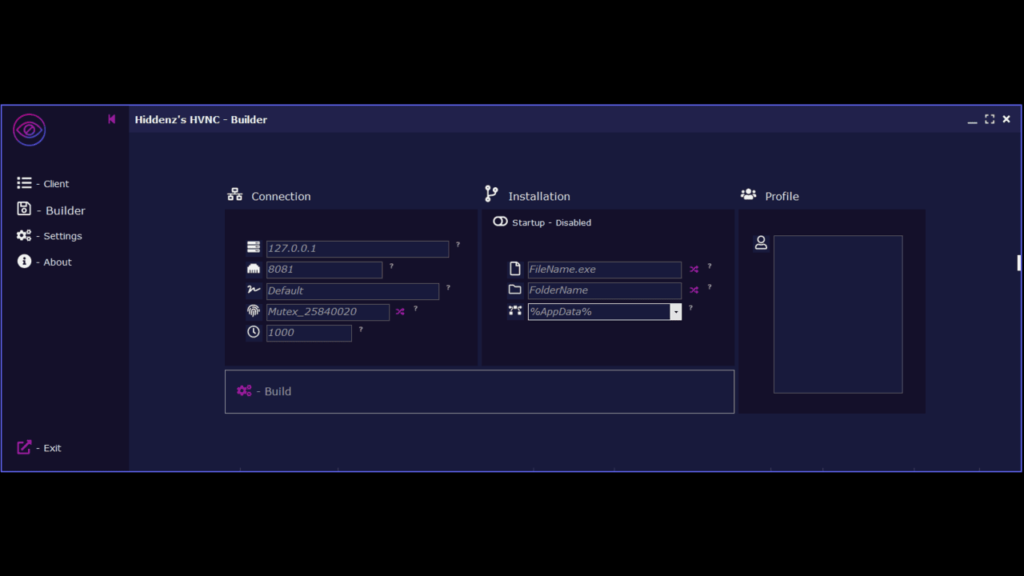Maximize the HVNC Builder window
The height and width of the screenshot is (576, 1024).
989,119
